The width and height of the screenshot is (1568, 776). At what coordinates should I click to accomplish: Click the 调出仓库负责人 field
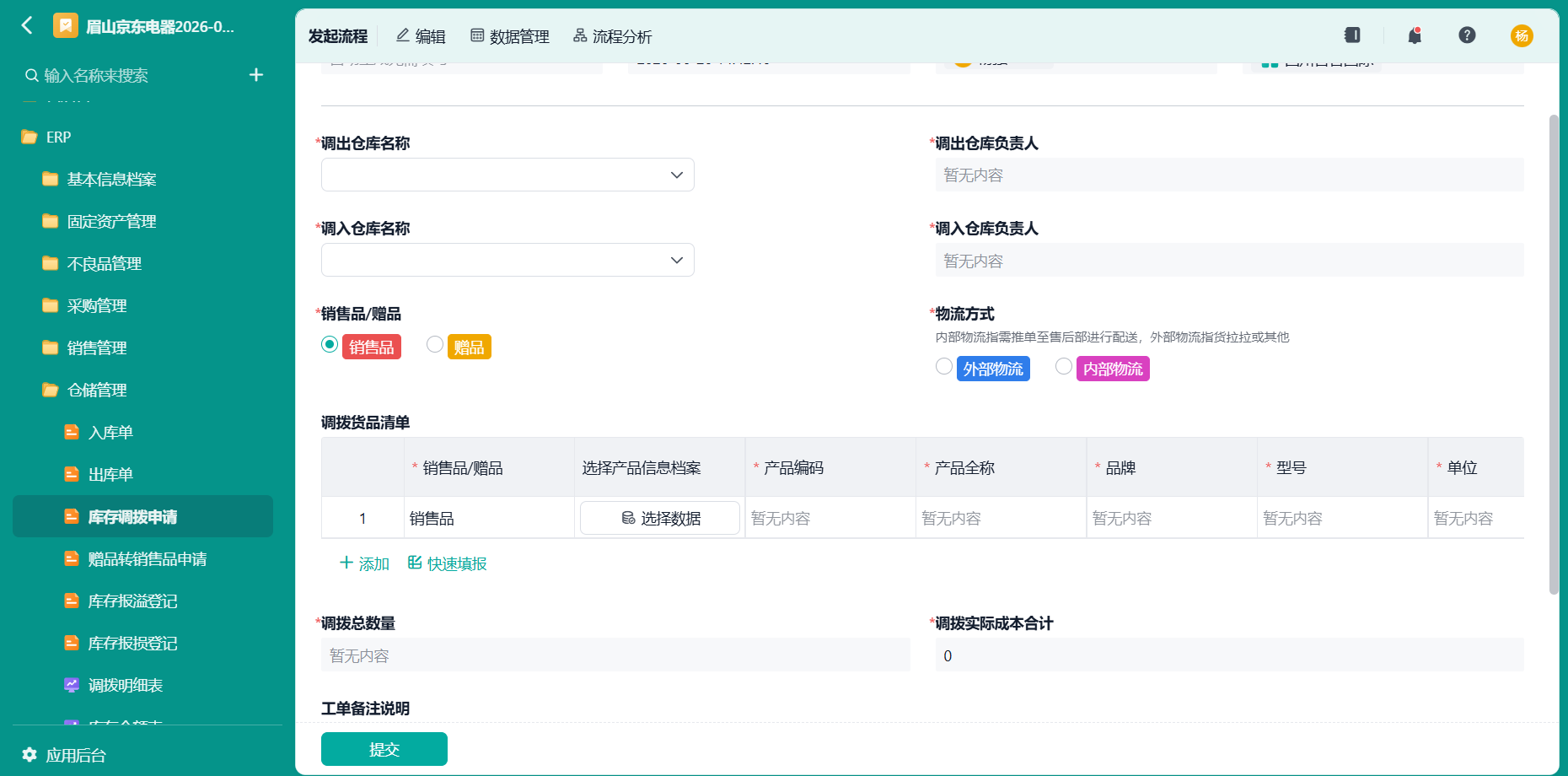(1229, 175)
